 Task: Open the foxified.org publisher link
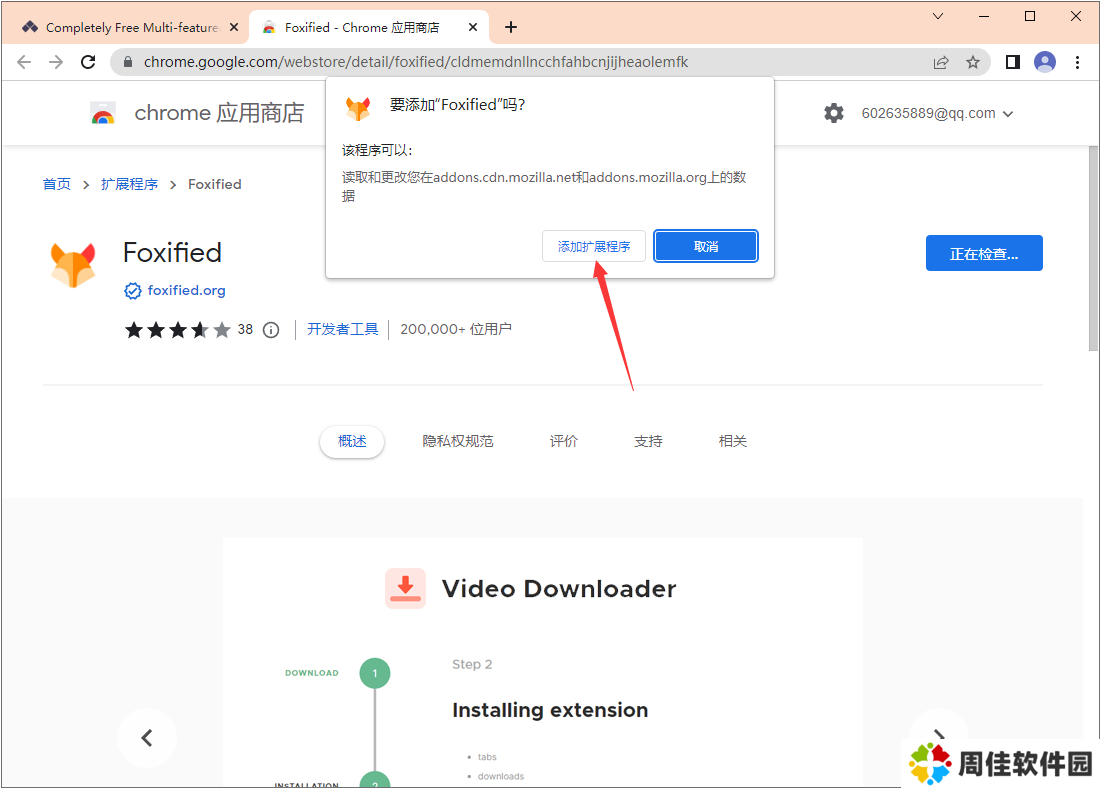pos(186,291)
